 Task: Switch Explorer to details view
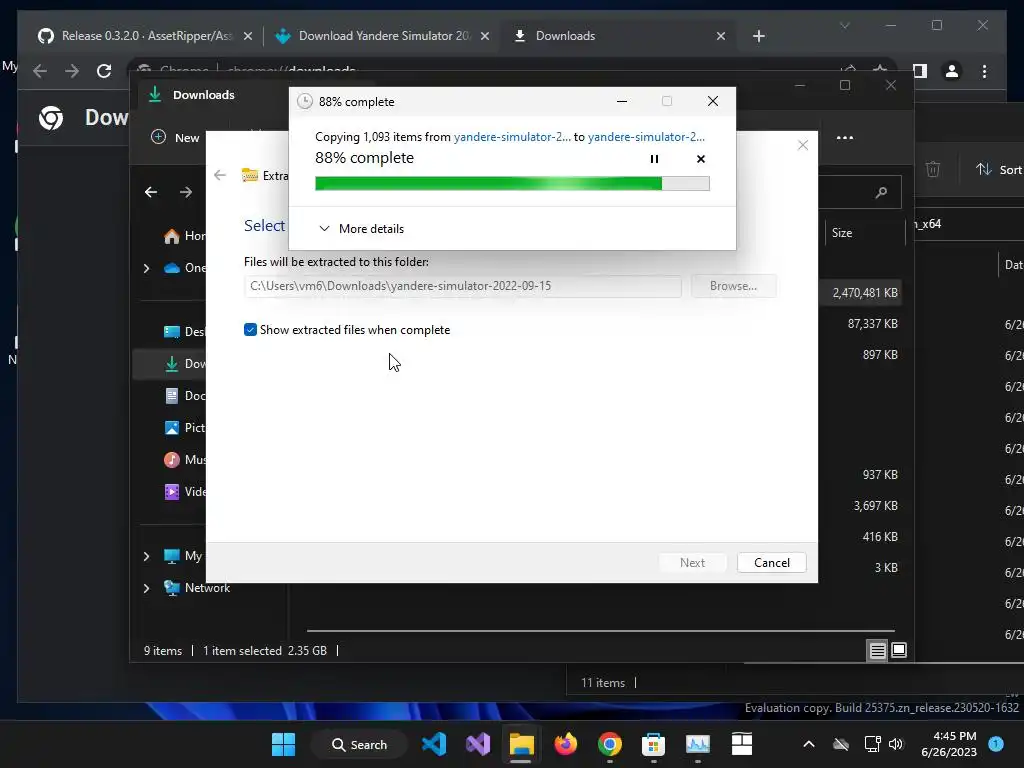tap(878, 650)
